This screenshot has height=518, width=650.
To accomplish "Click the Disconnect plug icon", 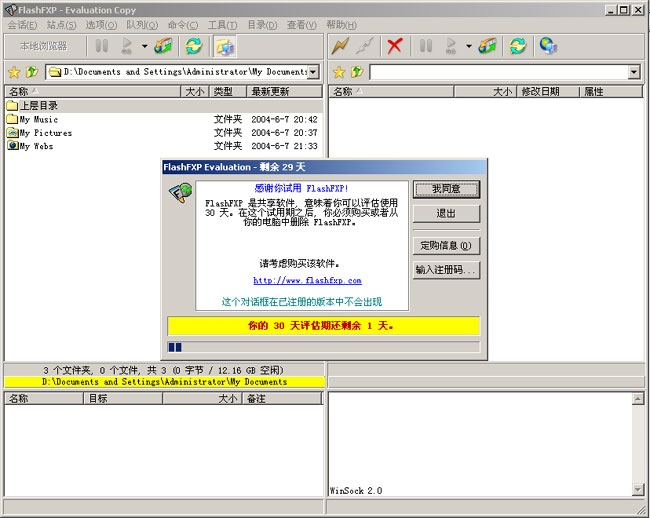I will tap(365, 46).
